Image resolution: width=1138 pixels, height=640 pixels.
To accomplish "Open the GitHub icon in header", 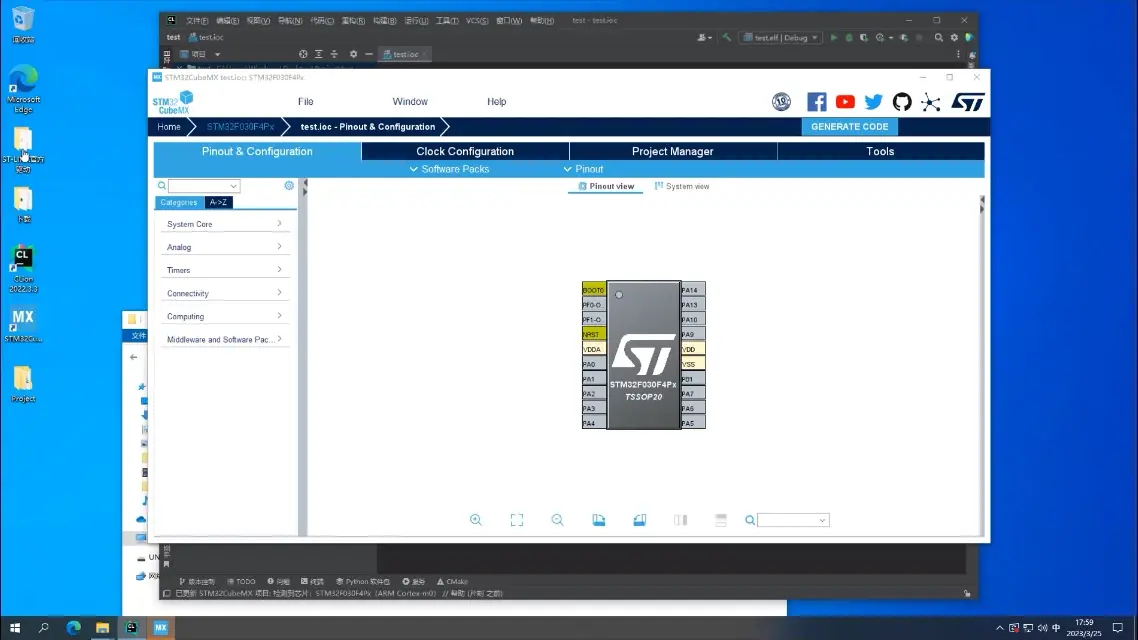I will (902, 102).
